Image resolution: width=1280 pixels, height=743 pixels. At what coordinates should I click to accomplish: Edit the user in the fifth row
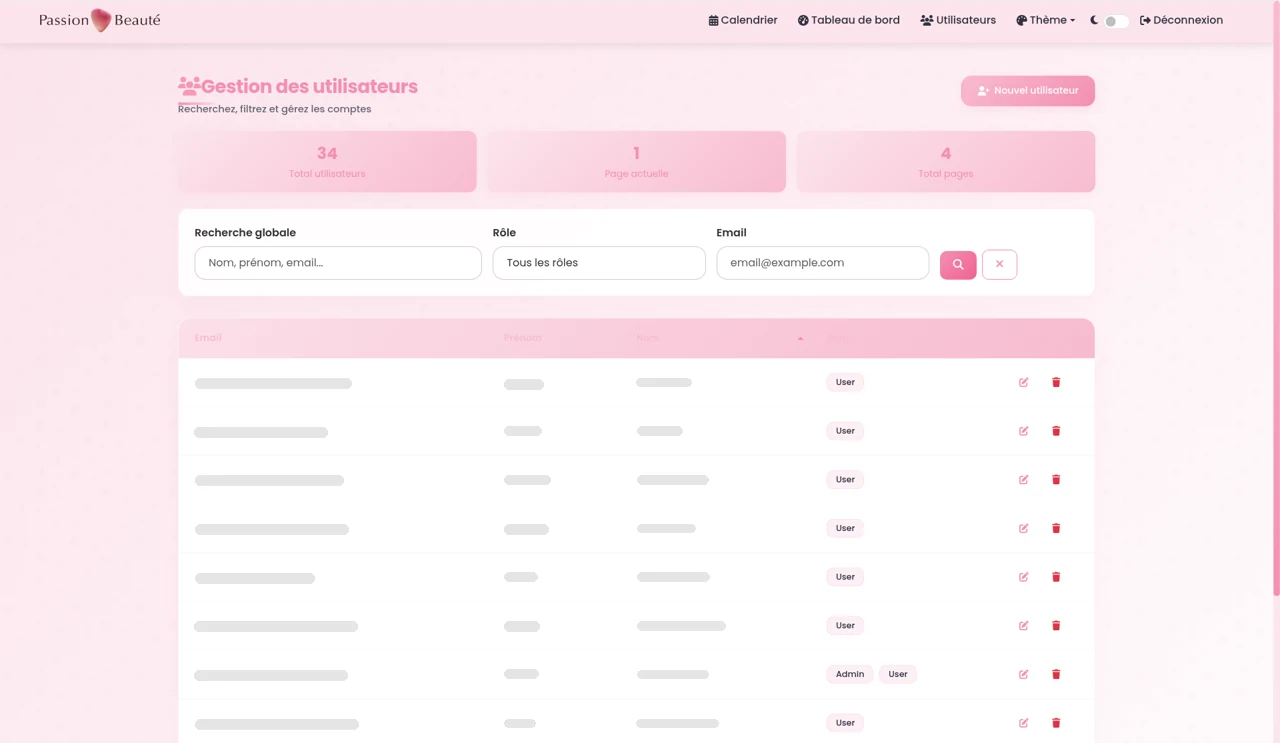pos(1024,577)
